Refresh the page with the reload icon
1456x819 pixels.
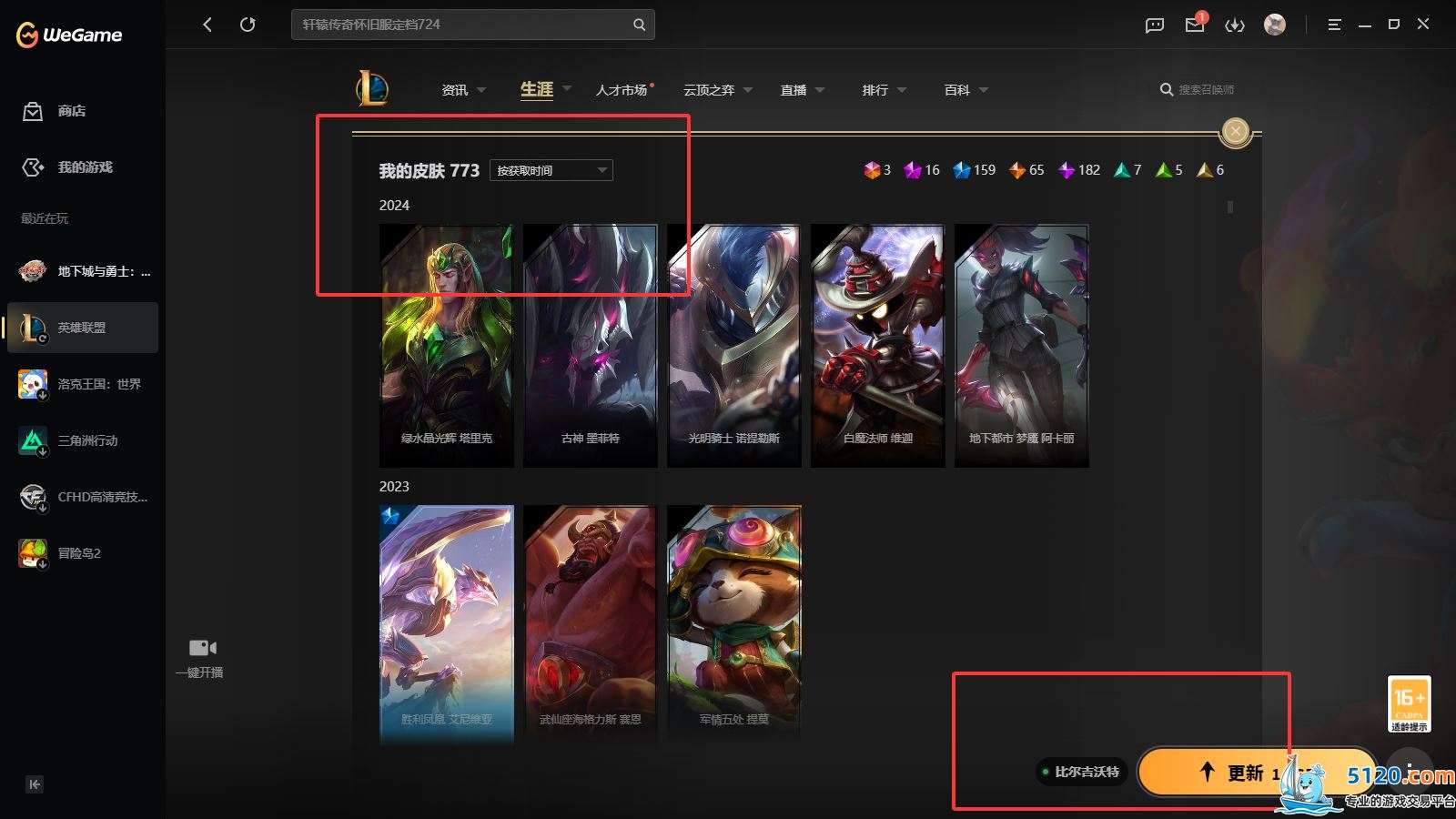coord(248,25)
